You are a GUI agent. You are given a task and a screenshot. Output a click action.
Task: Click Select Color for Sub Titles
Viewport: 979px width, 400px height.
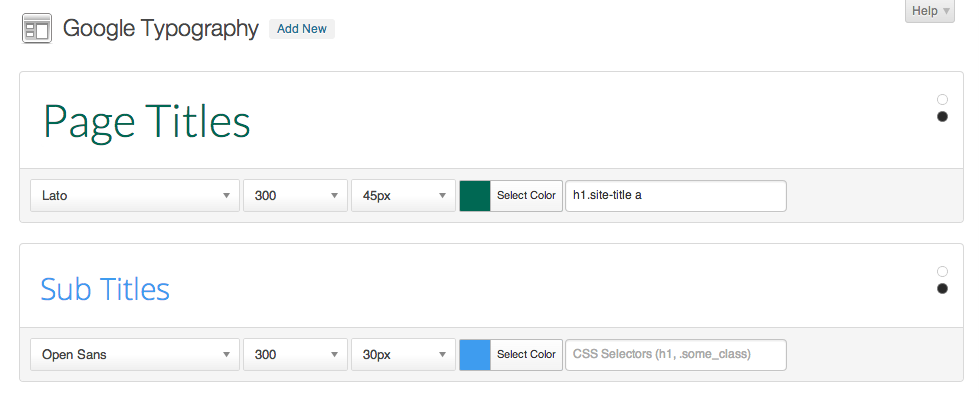[x=526, y=354]
